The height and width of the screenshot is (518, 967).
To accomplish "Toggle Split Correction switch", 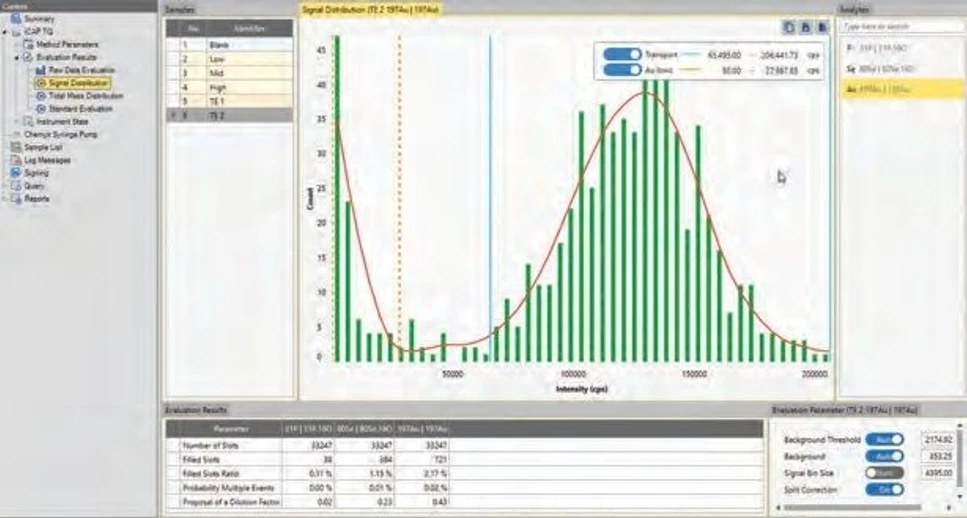I will point(884,490).
